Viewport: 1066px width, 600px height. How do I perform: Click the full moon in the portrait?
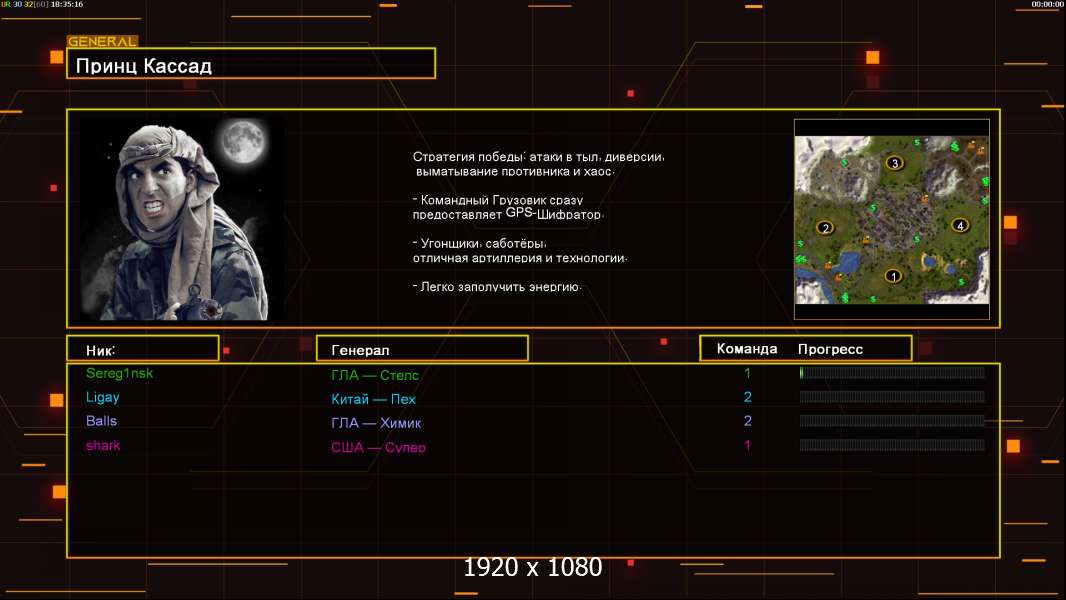tap(243, 141)
